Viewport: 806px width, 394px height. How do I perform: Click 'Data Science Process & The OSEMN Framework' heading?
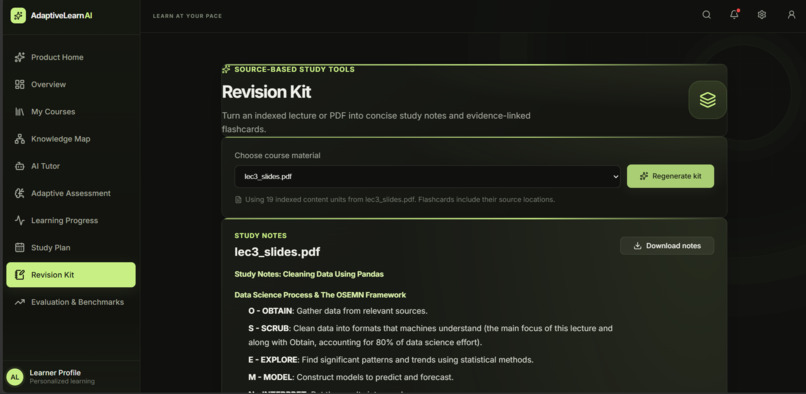tap(320, 295)
